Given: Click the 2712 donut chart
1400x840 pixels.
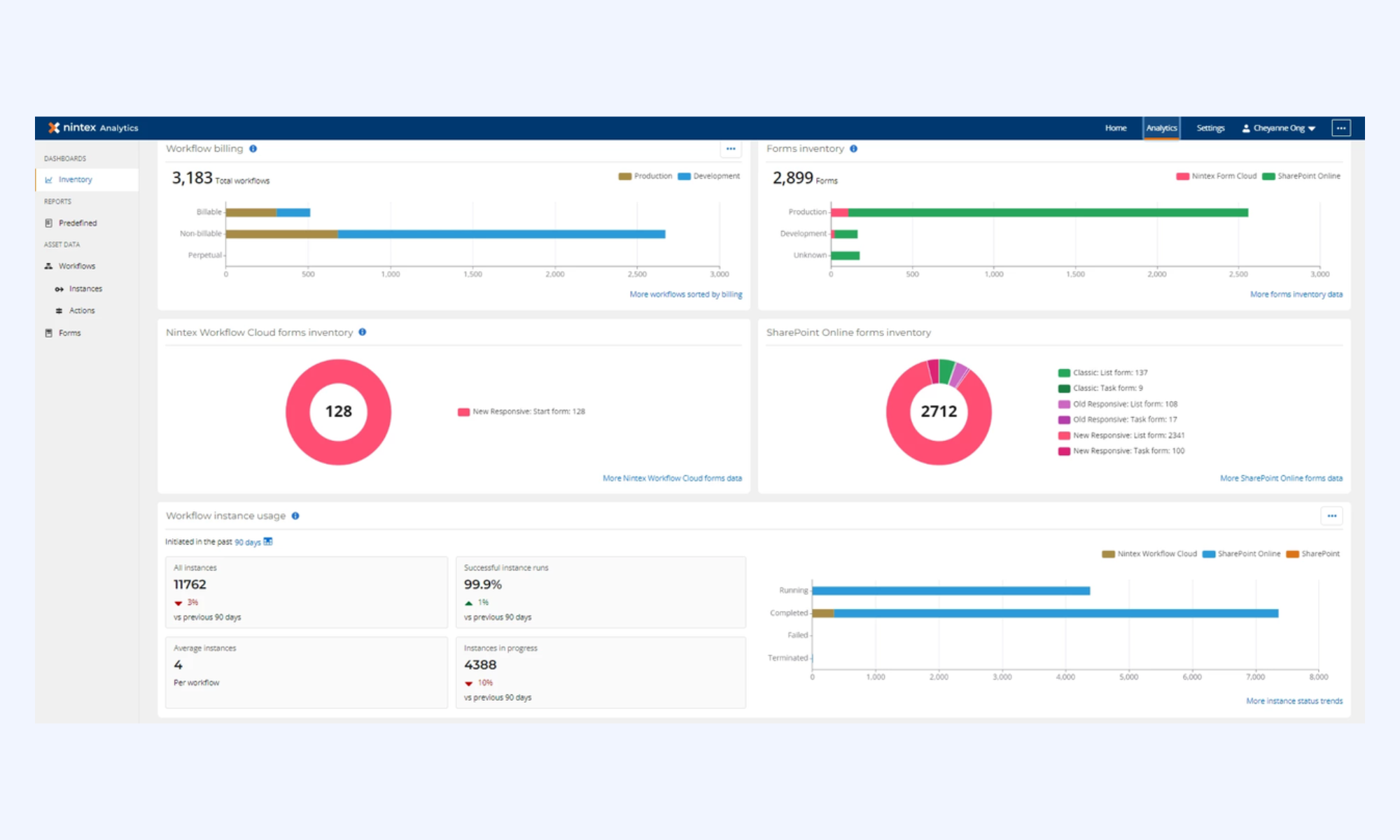Looking at the screenshot, I should (939, 412).
